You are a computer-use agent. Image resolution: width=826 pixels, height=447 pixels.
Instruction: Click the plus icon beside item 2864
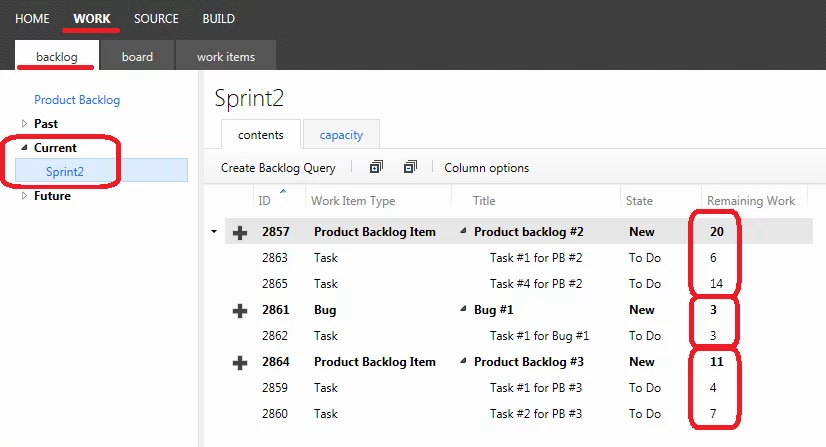tap(240, 363)
